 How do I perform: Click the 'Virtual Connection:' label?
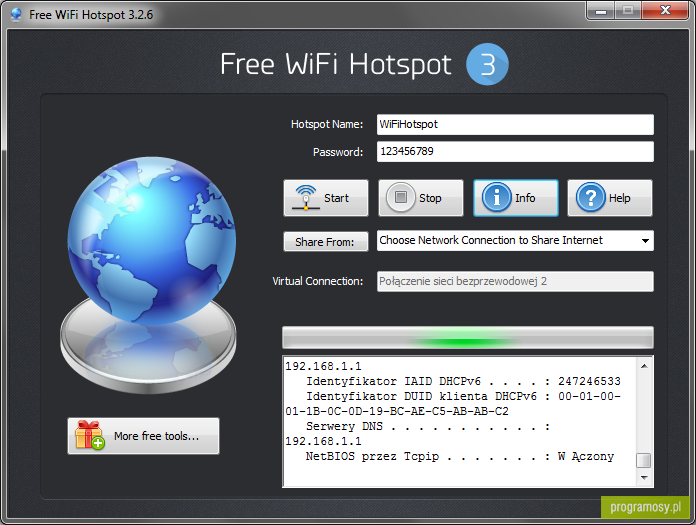pyautogui.click(x=317, y=281)
